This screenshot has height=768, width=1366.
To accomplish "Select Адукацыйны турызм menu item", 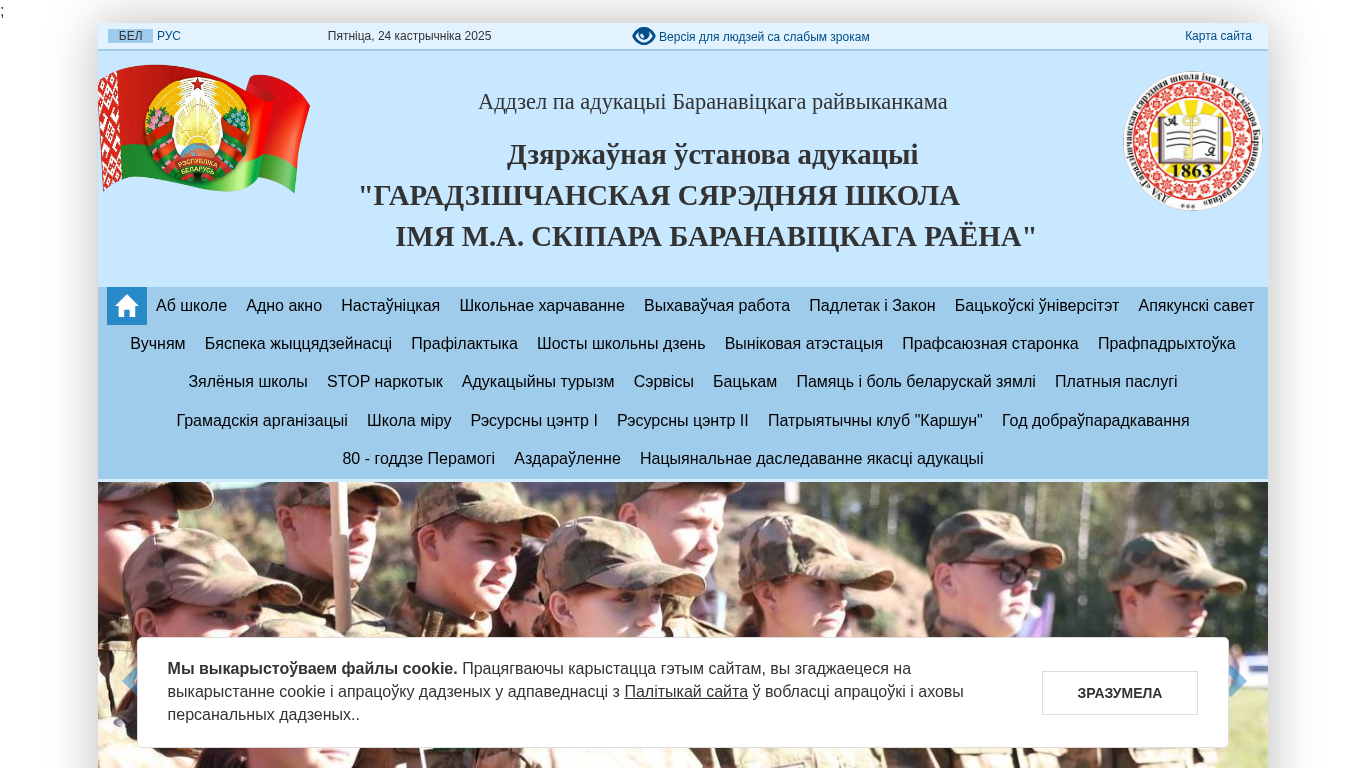I will (538, 382).
